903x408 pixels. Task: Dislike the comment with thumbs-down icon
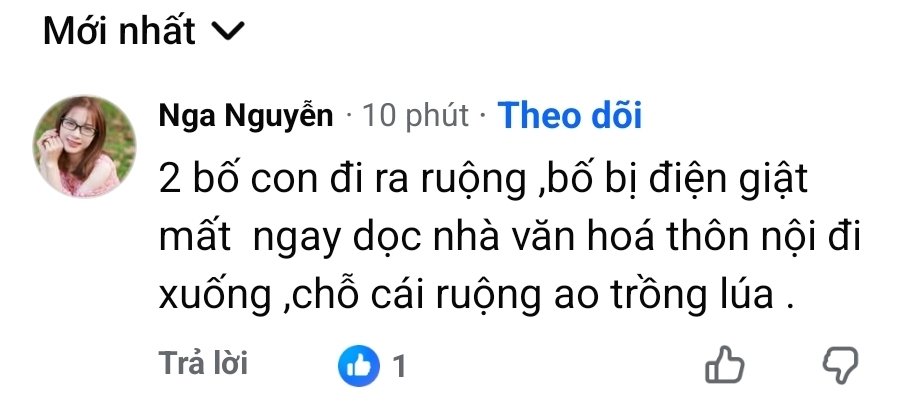coord(840,365)
